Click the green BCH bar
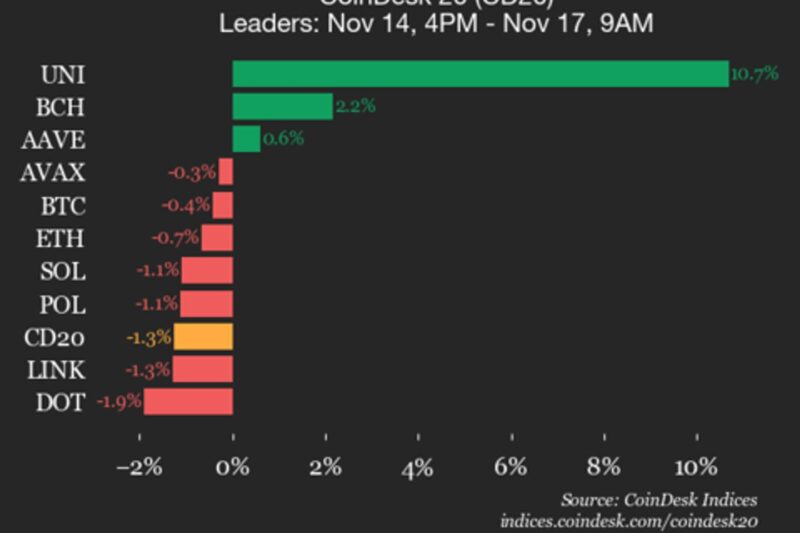 tap(282, 107)
